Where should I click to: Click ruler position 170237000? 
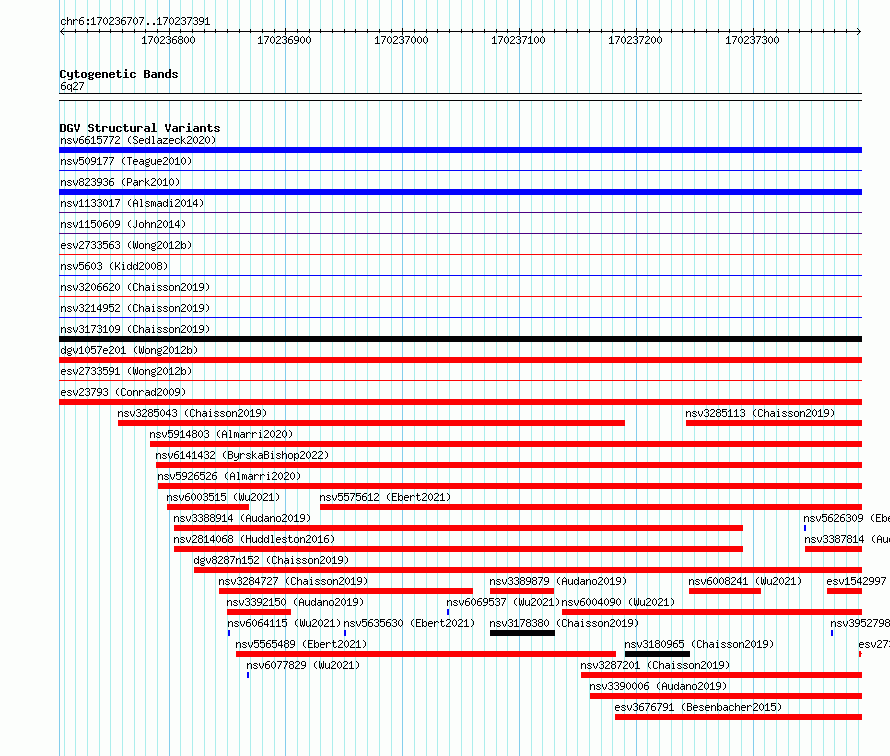tap(401, 40)
